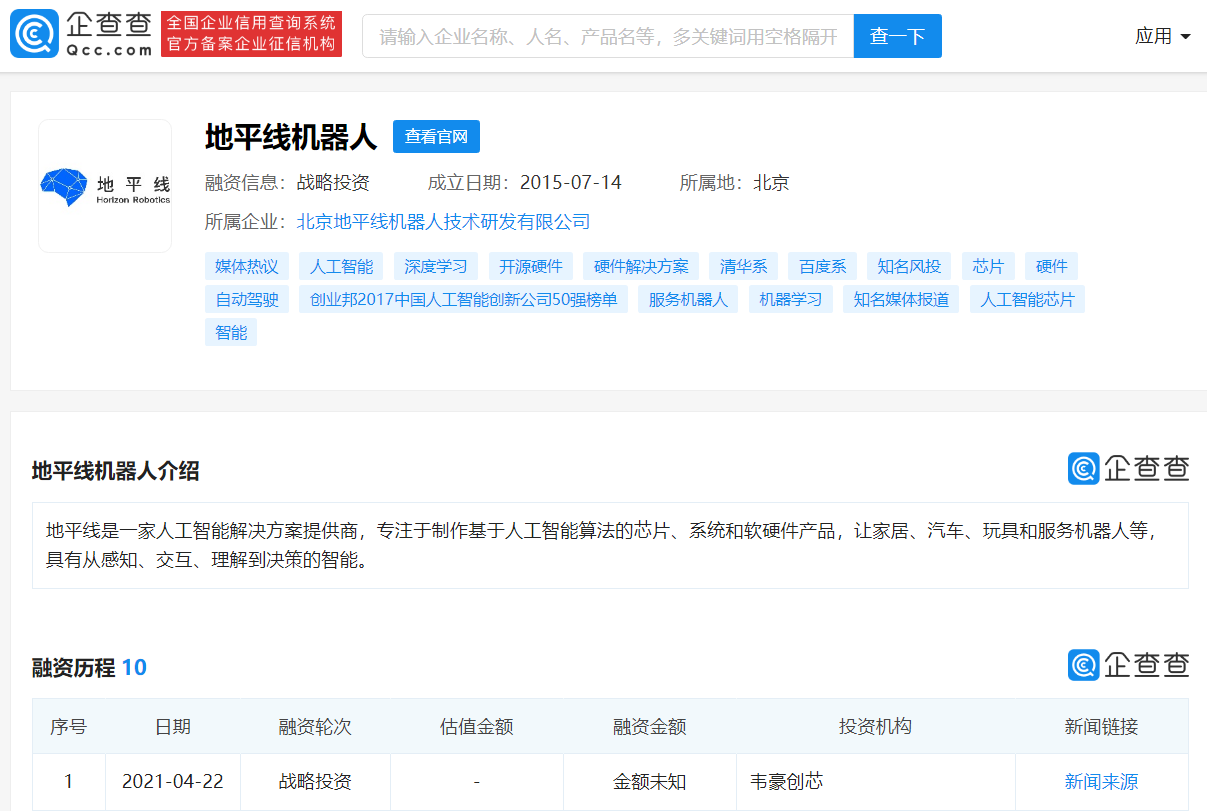Click the 融资轮次 column header

(x=315, y=727)
